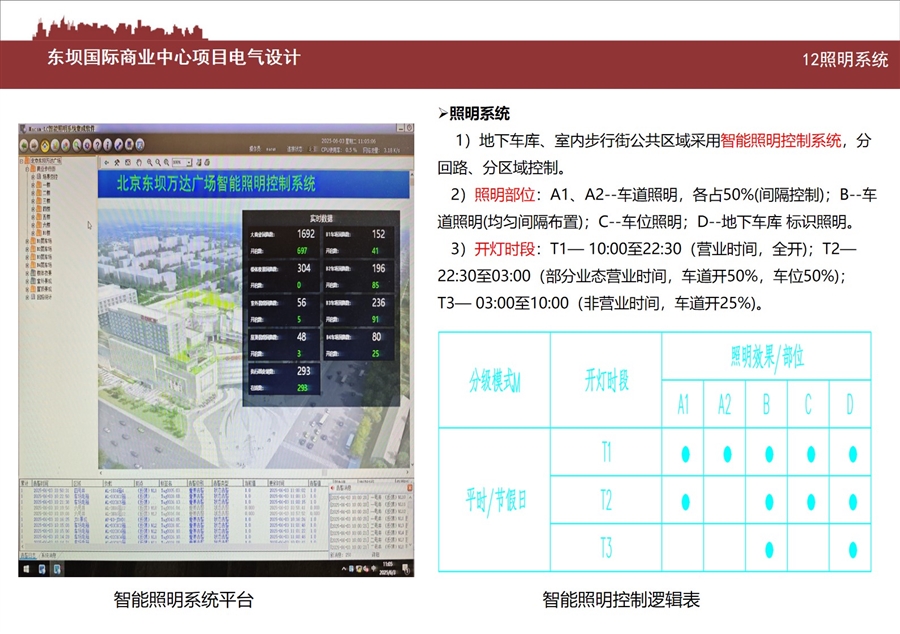Screen dimensions: 900x634
Task: Click the 平时/节假日 table cell
Action: pyautogui.click(x=495, y=500)
